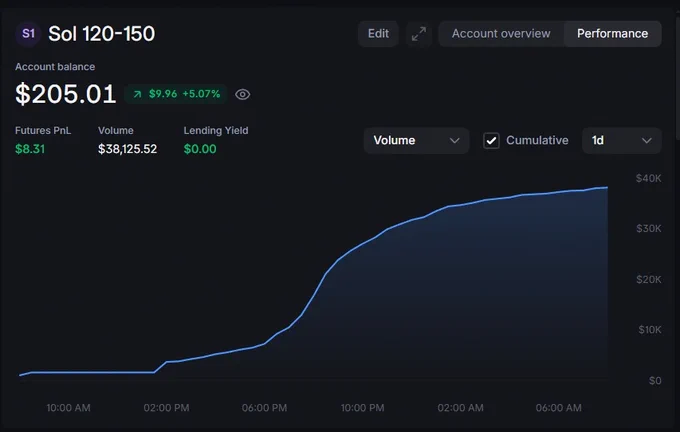This screenshot has height=432, width=680.
Task: Click the 06:00 PM time axis label
Action: (x=264, y=408)
